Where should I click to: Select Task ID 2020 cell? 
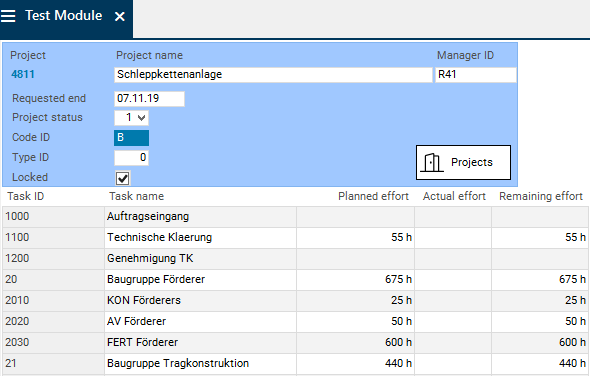[x=53, y=322]
